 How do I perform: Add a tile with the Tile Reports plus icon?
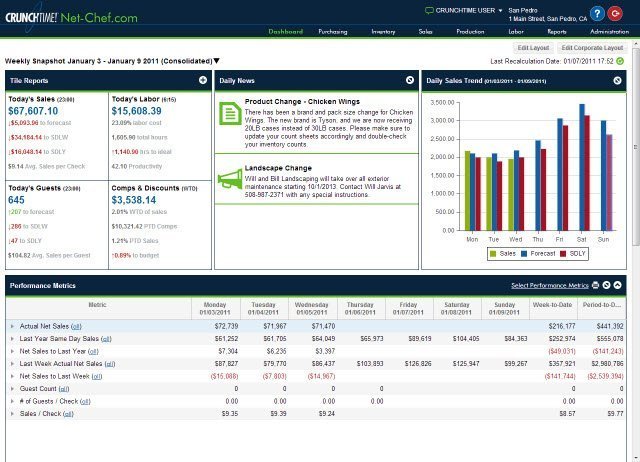tap(203, 80)
